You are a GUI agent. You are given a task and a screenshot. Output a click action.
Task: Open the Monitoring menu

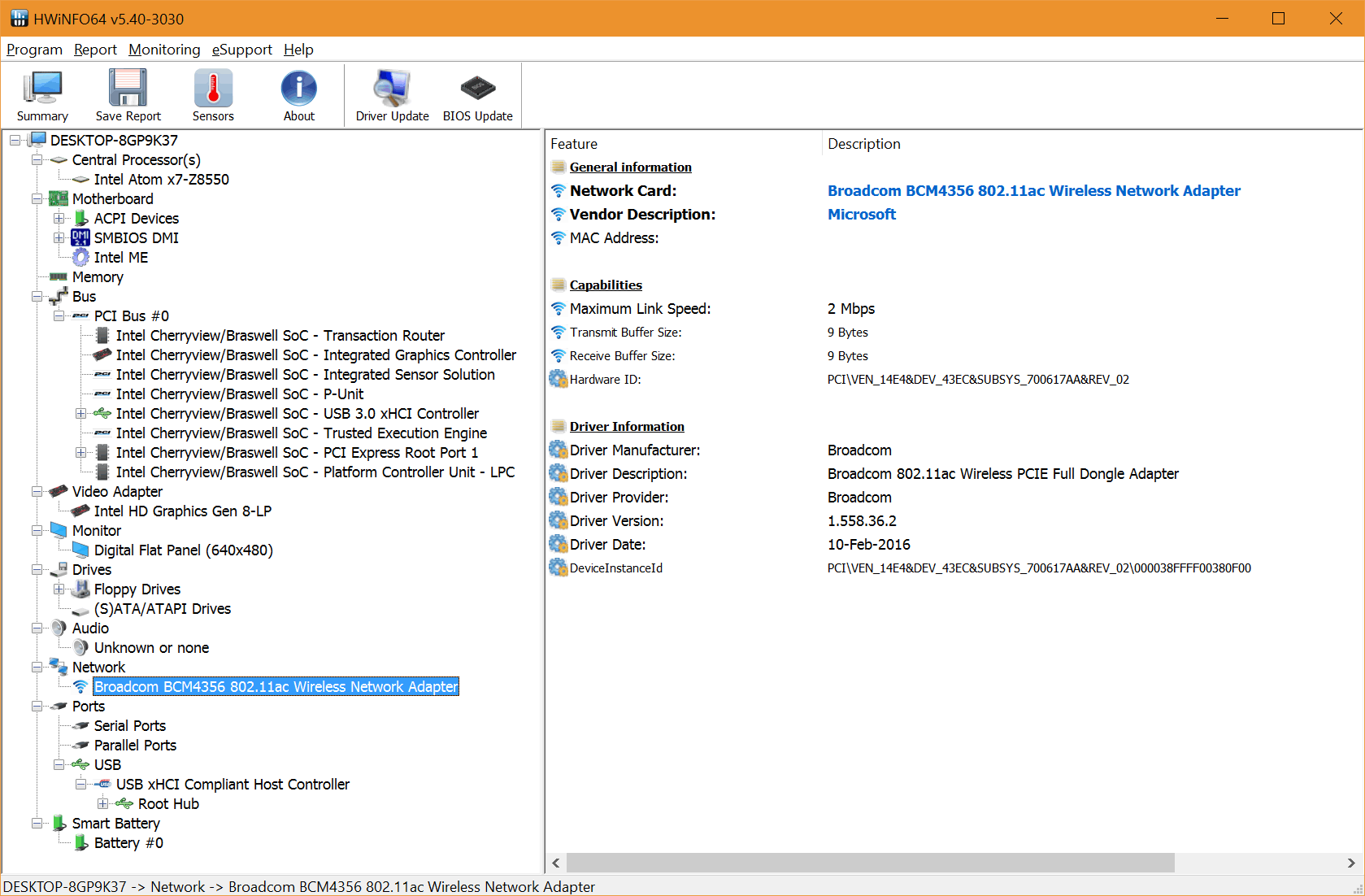point(164,50)
